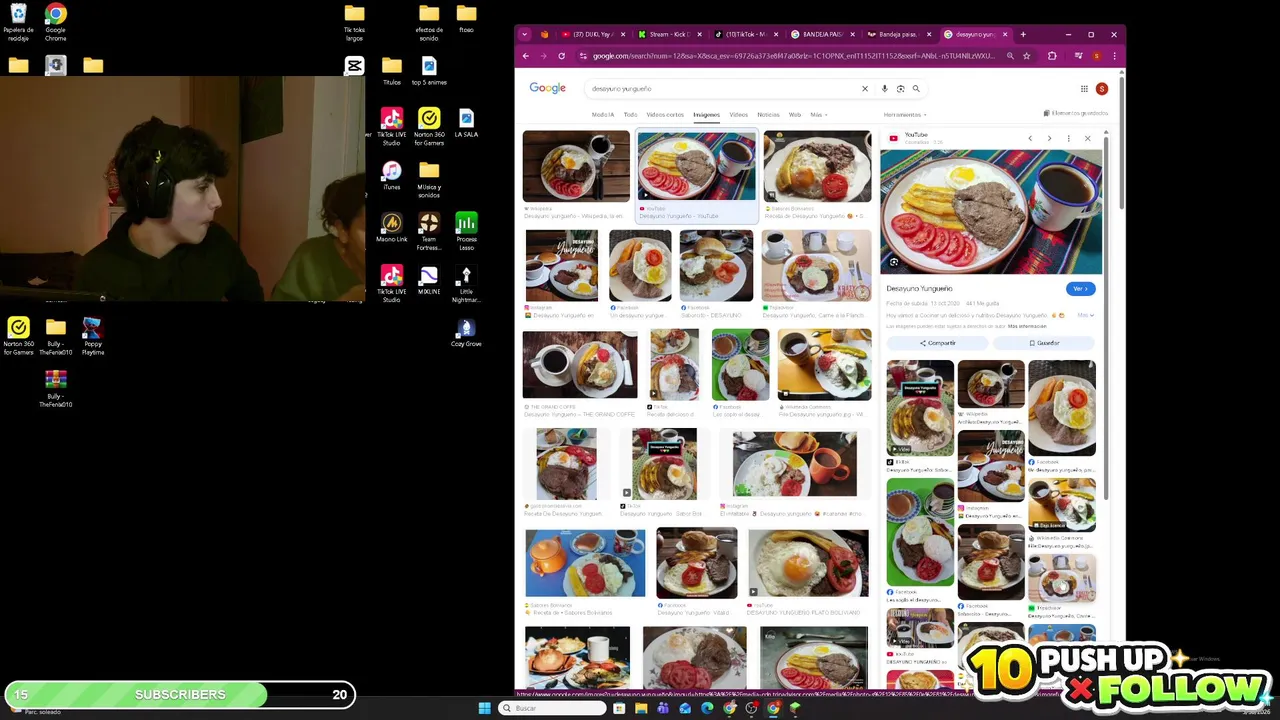Click the Google account avatar
Viewport: 1280px width, 720px height.
[1101, 89]
